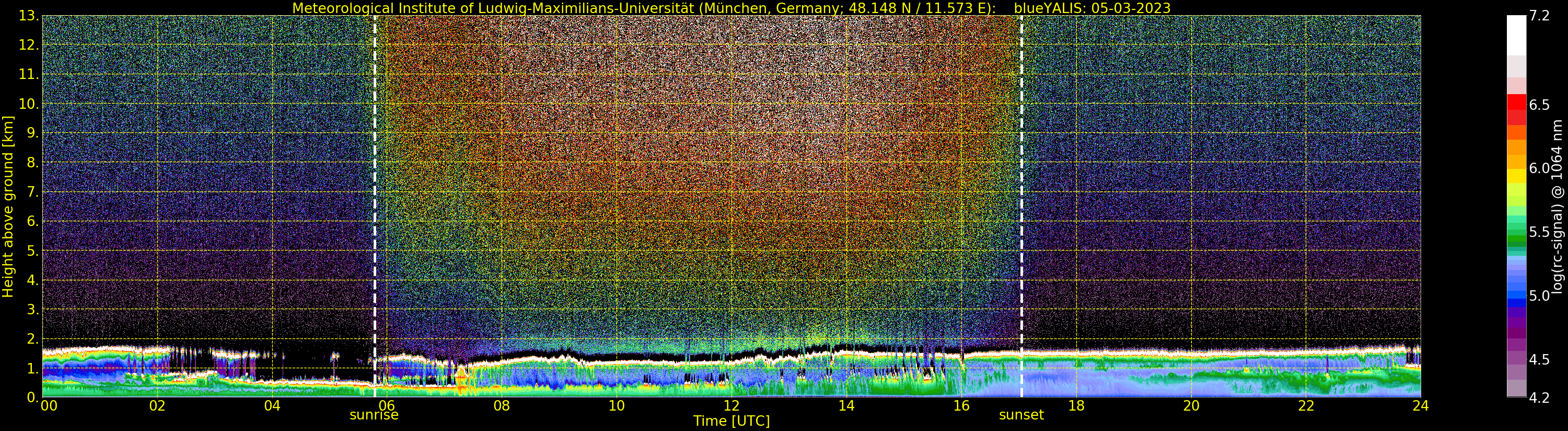Viewport: 1568px width, 431px height.
Task: Click the x-axis tick label 14
Action: (846, 406)
